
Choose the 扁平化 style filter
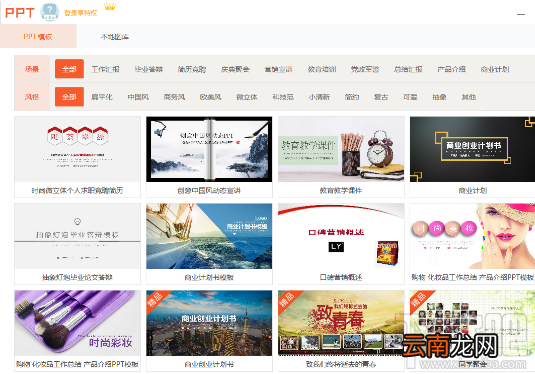pyautogui.click(x=102, y=97)
